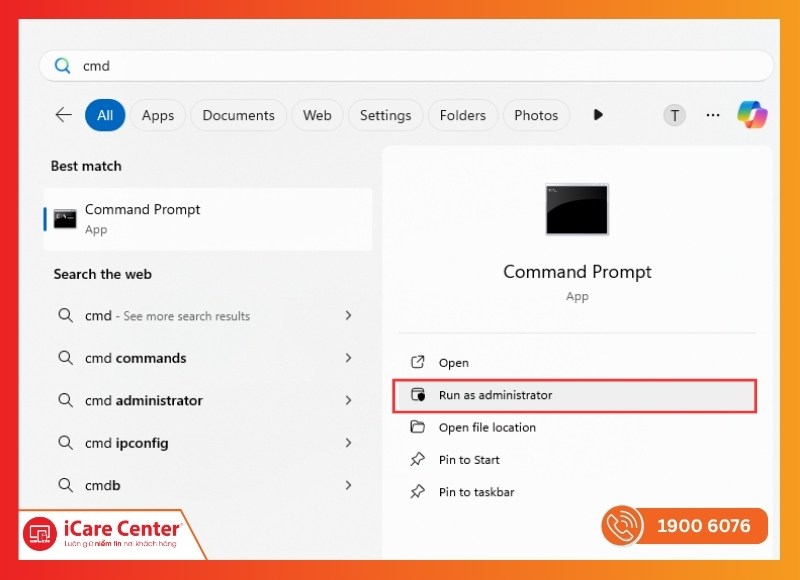
Task: Expand the 'cmd administrator' suggestion arrow
Action: (348, 400)
